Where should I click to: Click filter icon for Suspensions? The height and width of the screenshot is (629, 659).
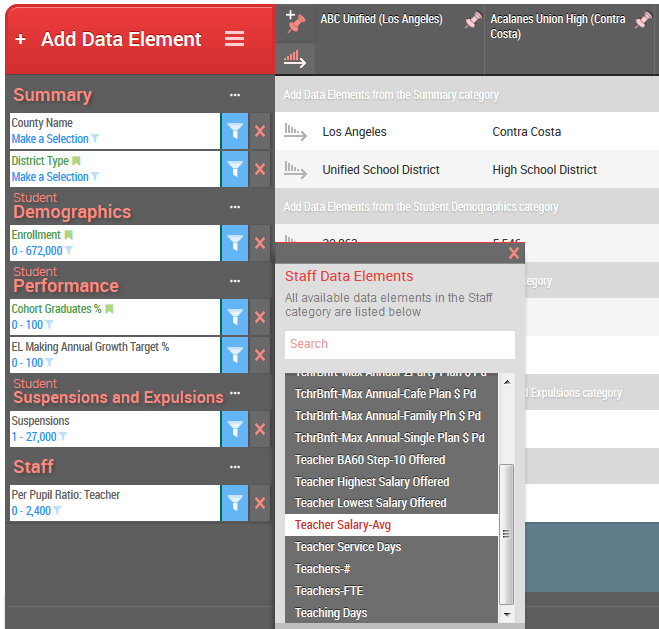tap(235, 429)
